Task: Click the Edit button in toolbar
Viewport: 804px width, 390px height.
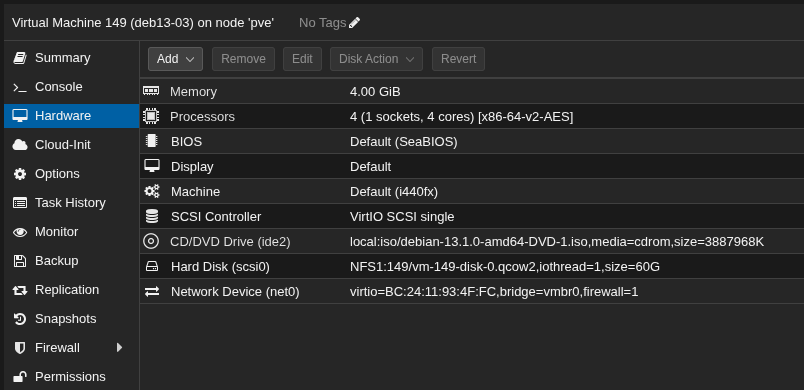Action: point(302,59)
